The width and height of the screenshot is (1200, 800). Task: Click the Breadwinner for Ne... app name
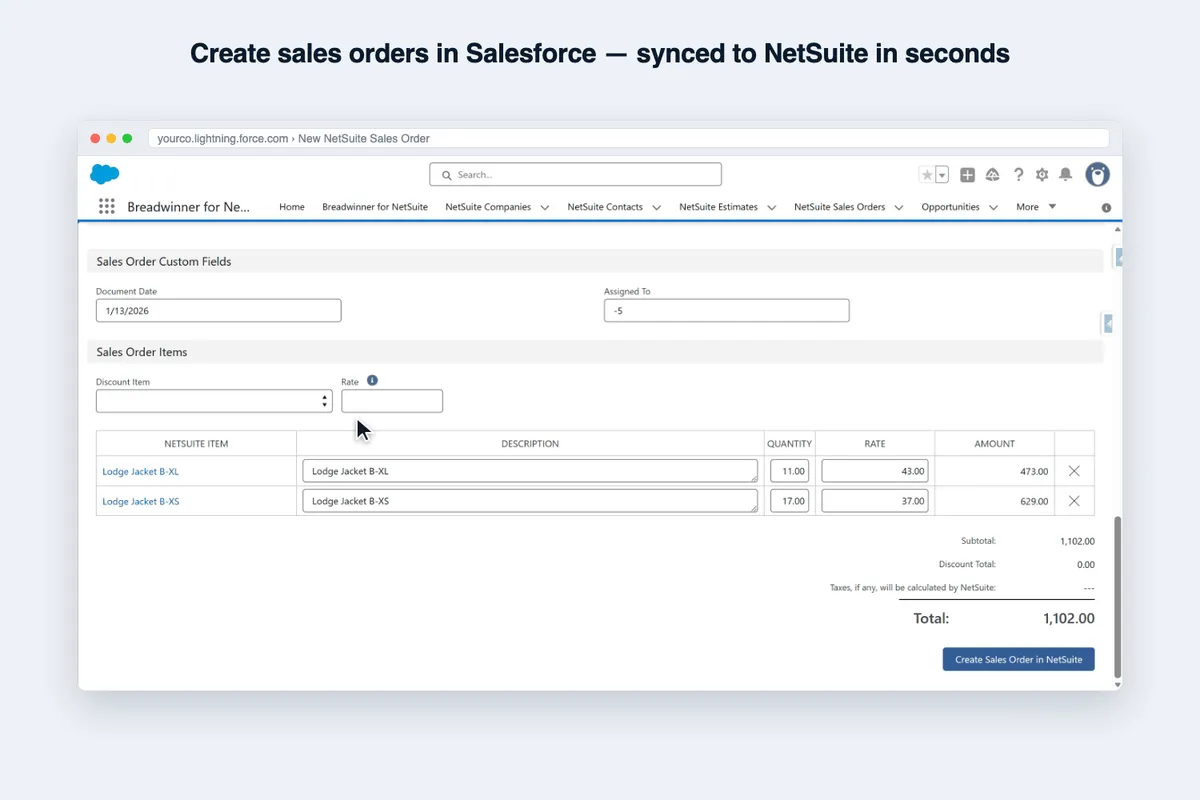pos(189,207)
